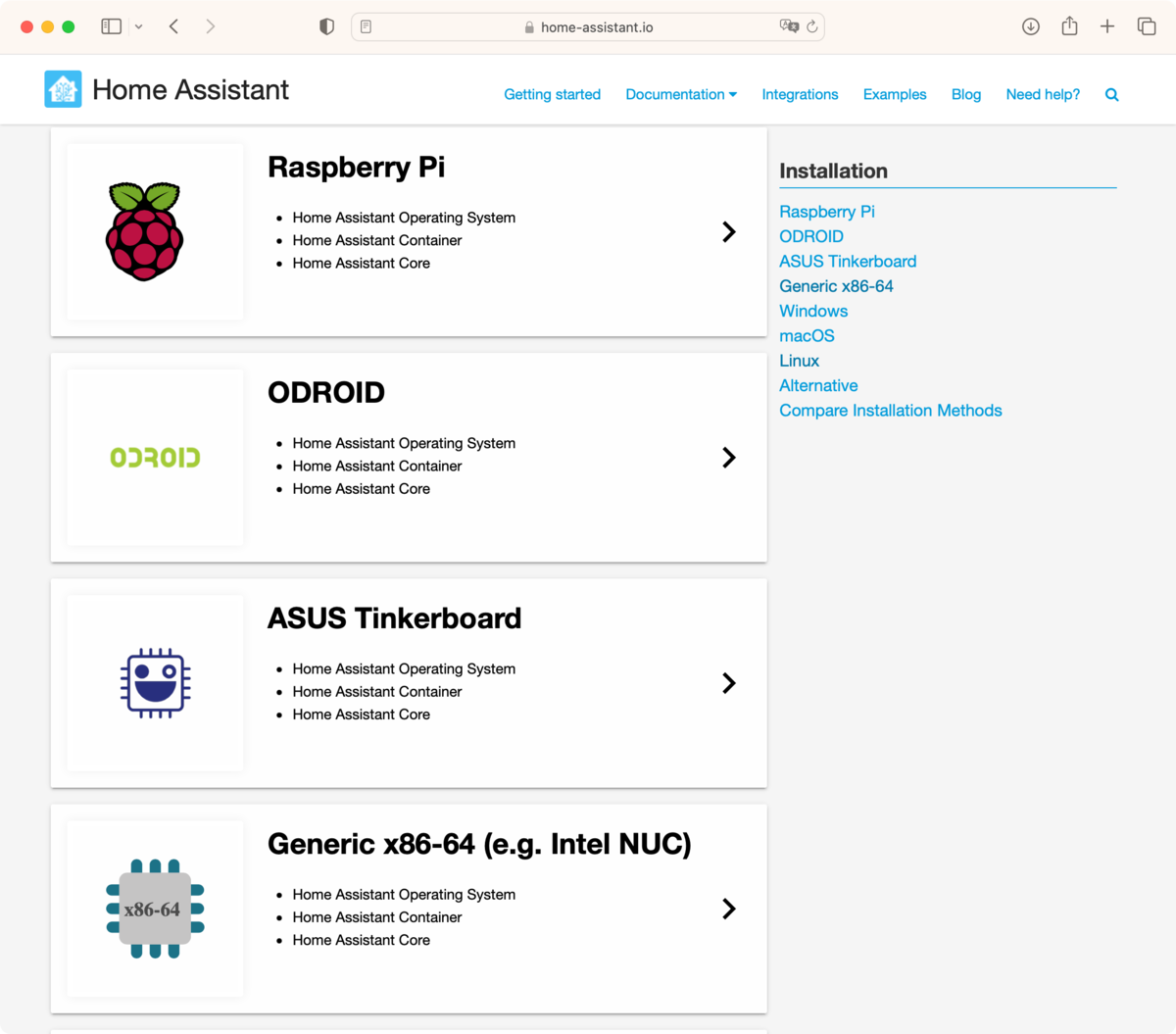Click the Raspberry Pi logo image
Image resolution: width=1176 pixels, height=1034 pixels.
[x=144, y=231]
